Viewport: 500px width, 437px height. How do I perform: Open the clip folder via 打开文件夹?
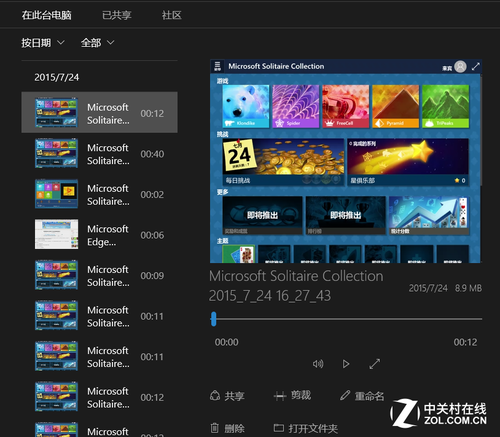coord(306,428)
